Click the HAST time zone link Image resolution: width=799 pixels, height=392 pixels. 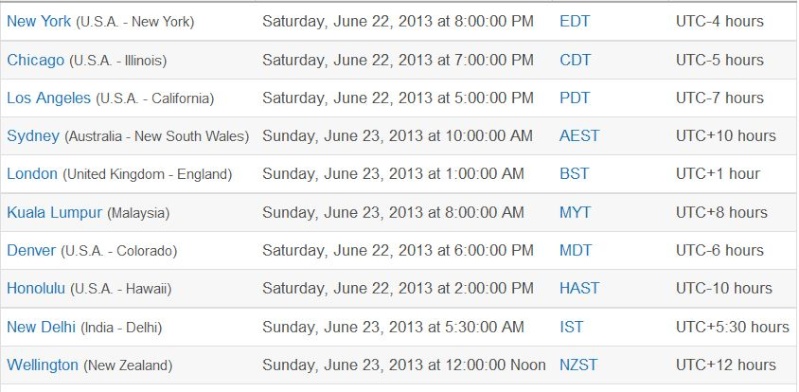[579, 289]
